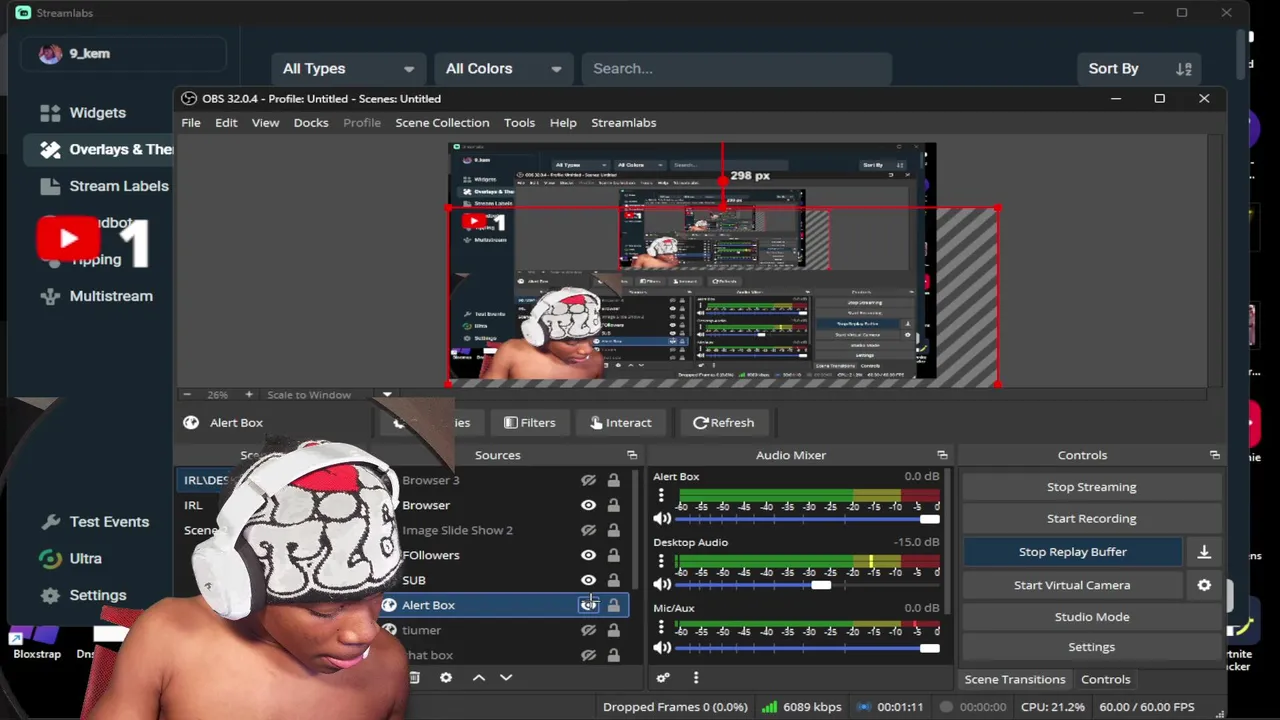The image size is (1280, 720).
Task: Expand Scale to Window dropdown arrow
Action: (x=387, y=395)
